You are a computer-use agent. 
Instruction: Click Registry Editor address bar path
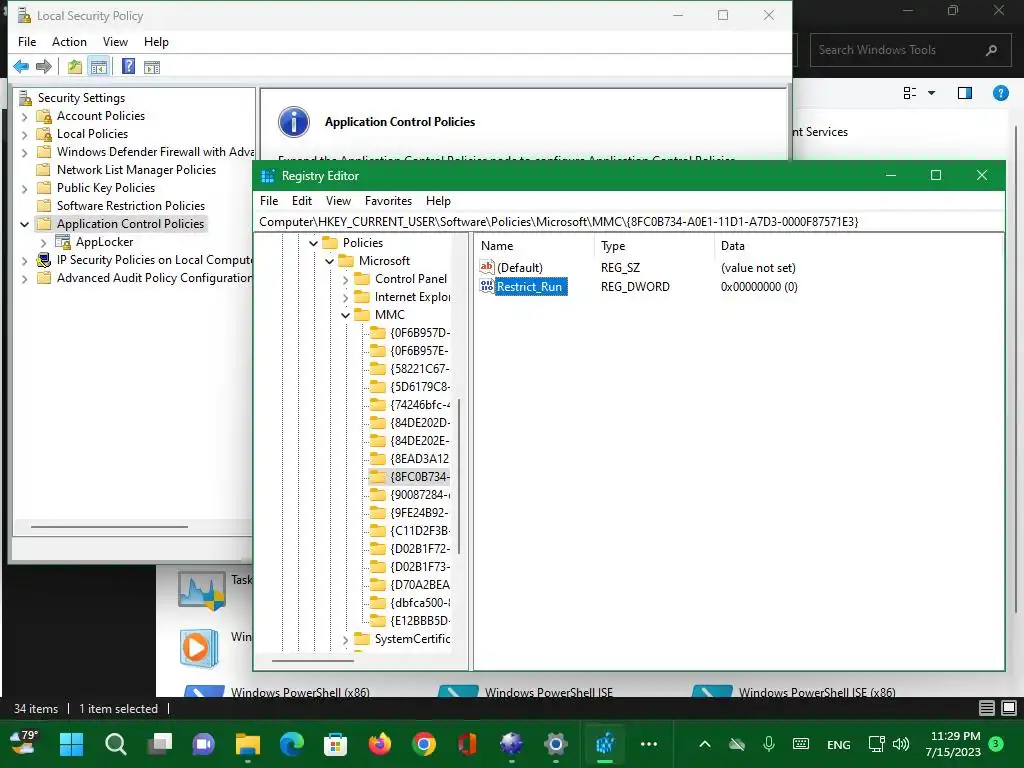coord(630,221)
